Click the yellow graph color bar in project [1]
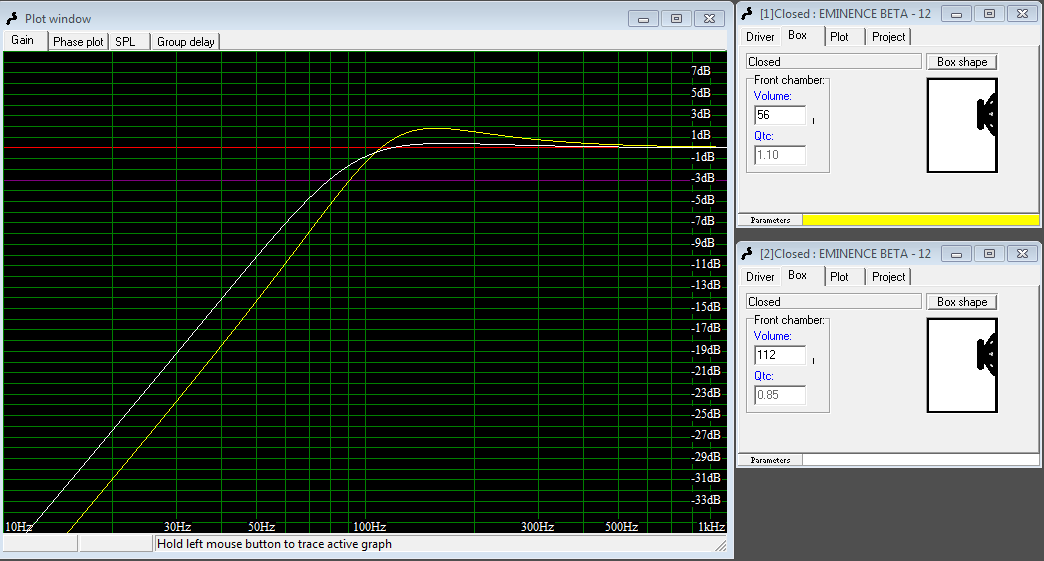1044x561 pixels. 920,220
